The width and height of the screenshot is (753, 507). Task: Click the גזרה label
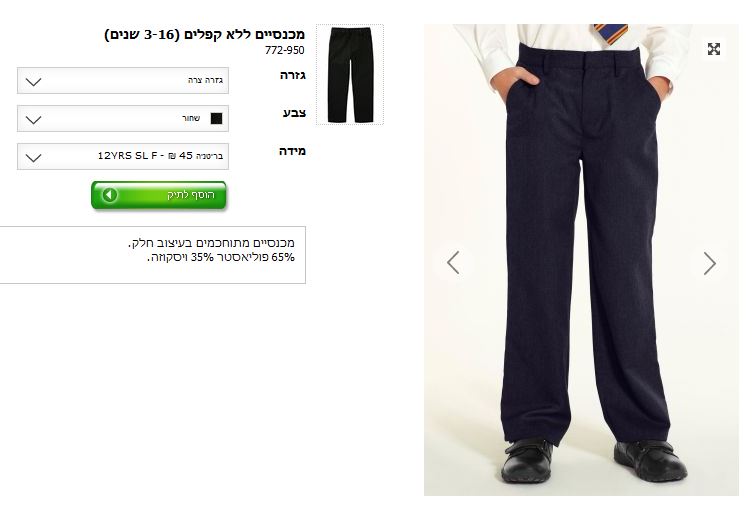coord(293,75)
